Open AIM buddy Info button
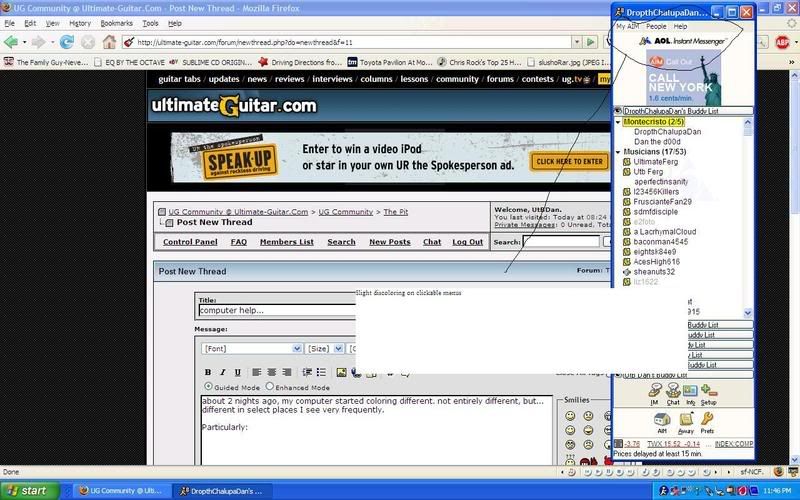The height and width of the screenshot is (500, 800). [690, 394]
